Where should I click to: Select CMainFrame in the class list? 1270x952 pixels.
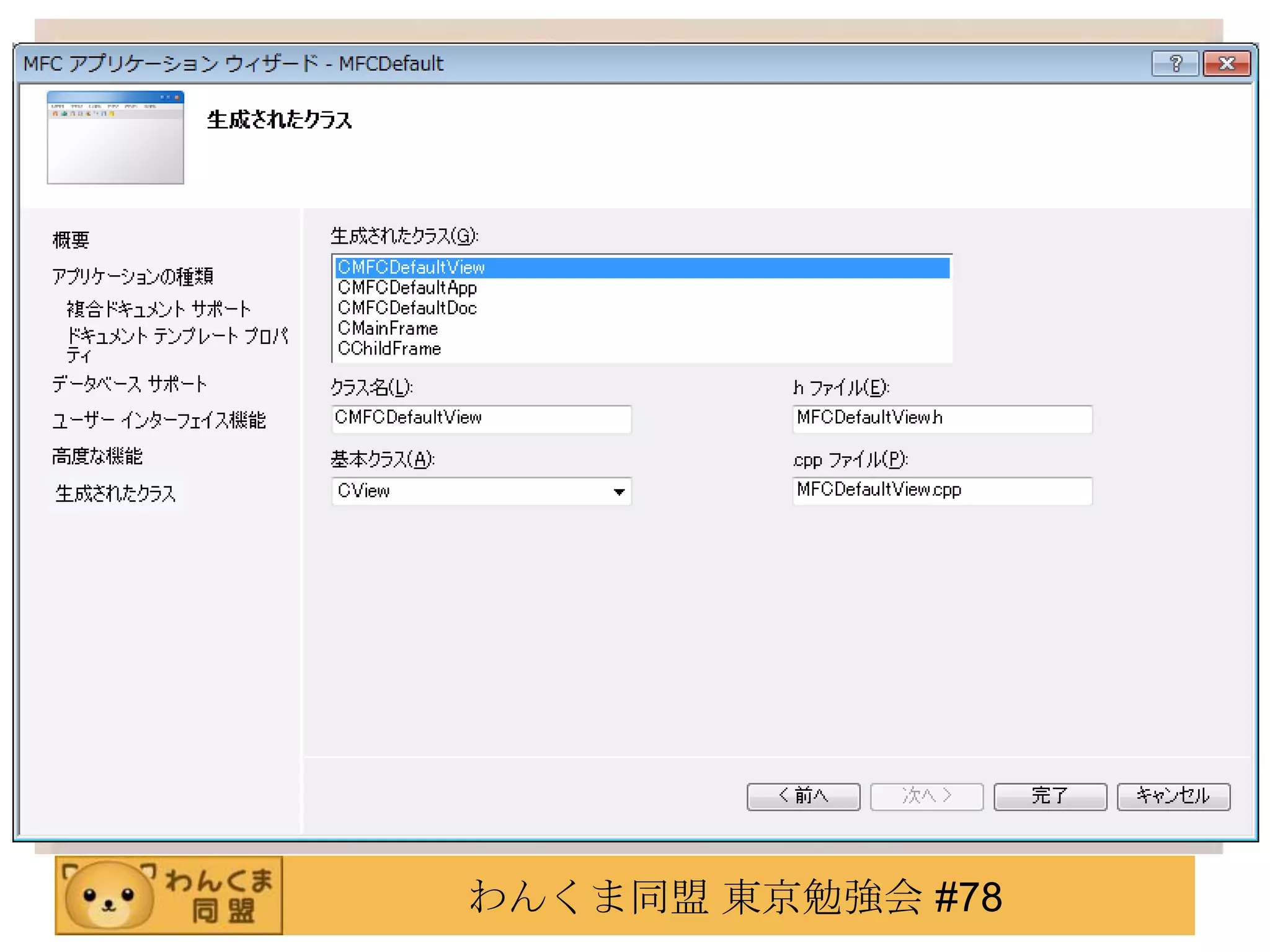click(388, 328)
